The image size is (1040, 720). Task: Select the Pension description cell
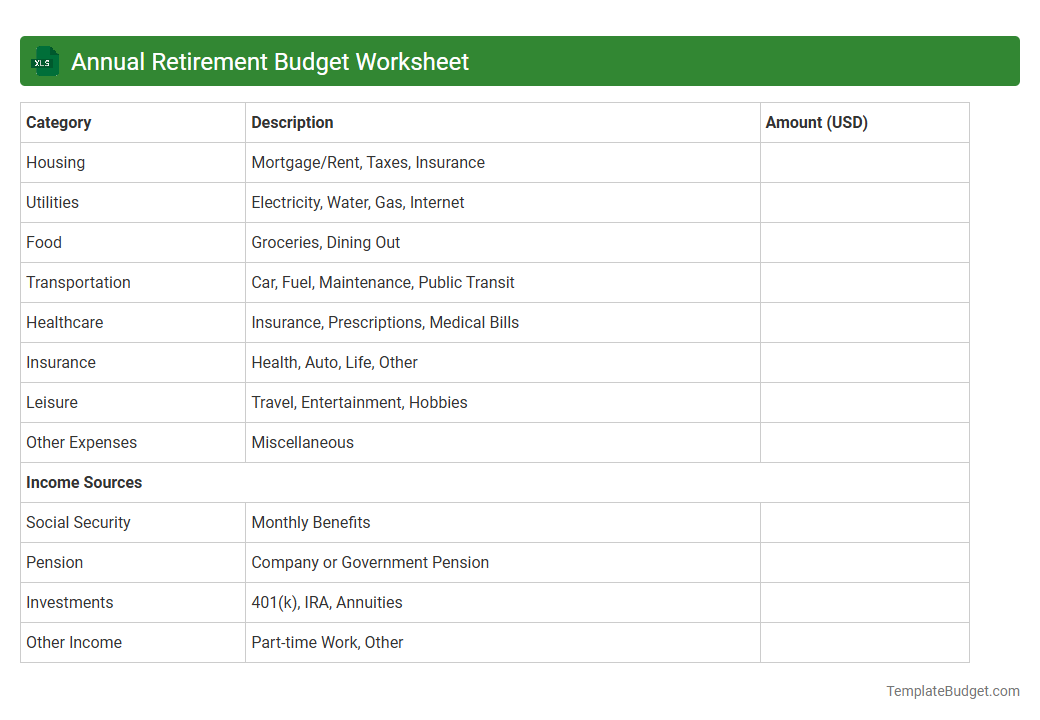click(x=370, y=562)
